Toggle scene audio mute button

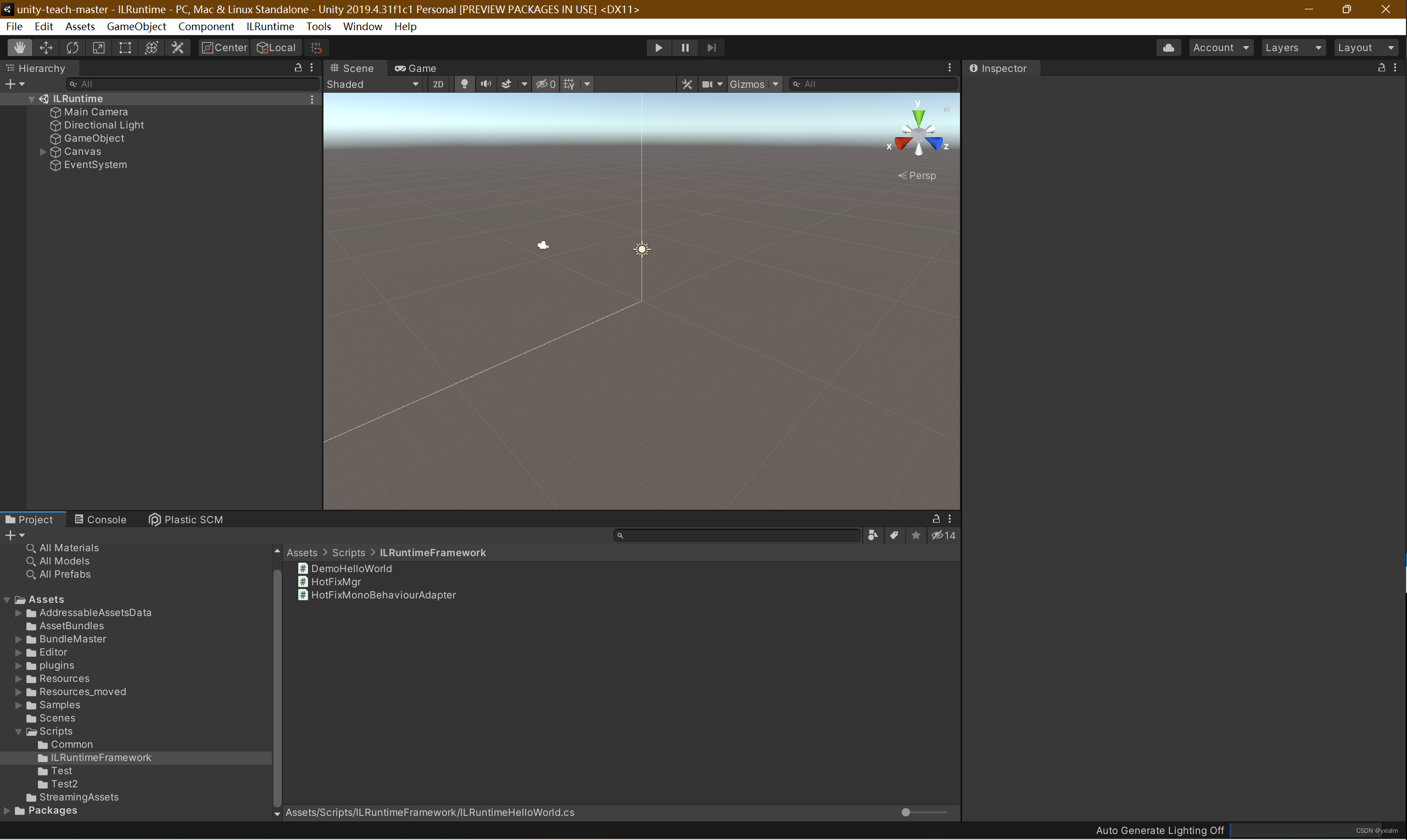(485, 84)
